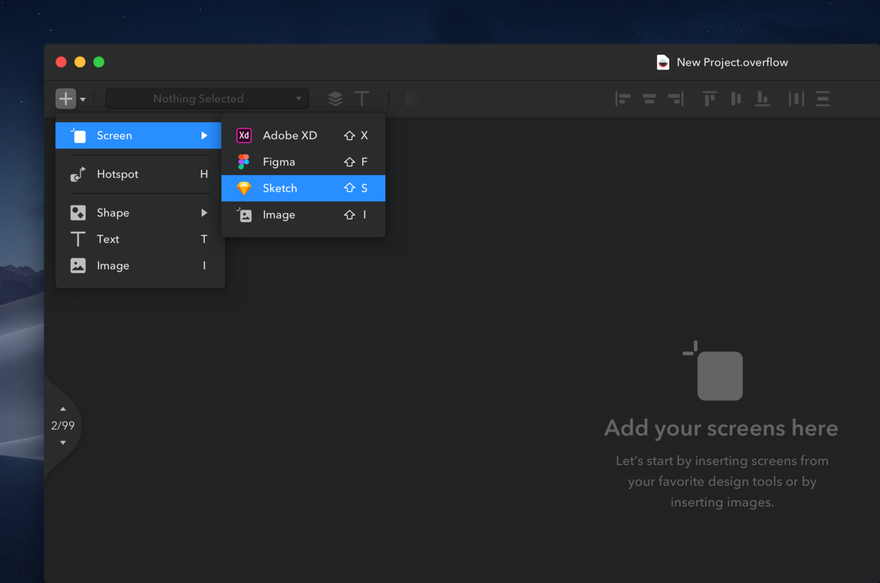Image resolution: width=880 pixels, height=583 pixels.
Task: Select Image in the insert menu
Action: click(140, 265)
